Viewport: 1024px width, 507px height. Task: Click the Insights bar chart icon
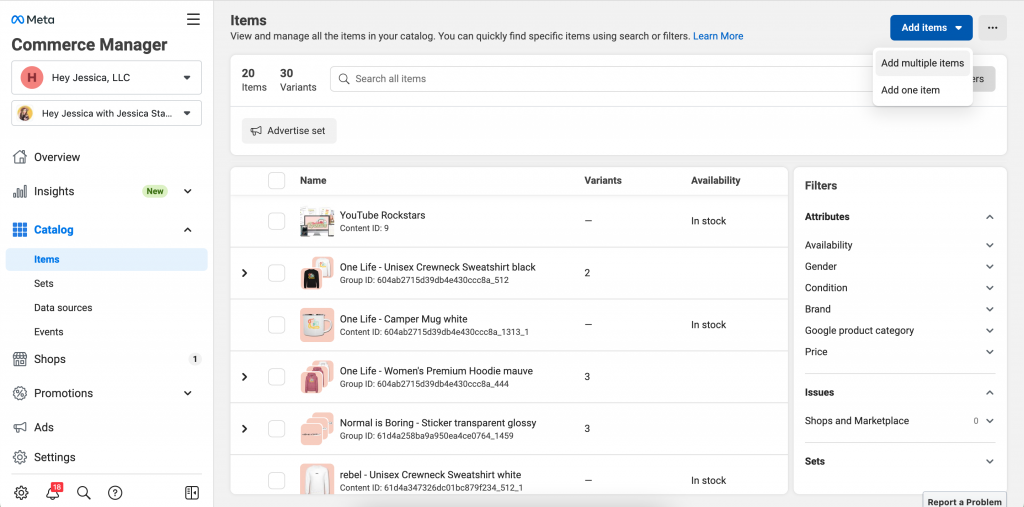coord(20,191)
